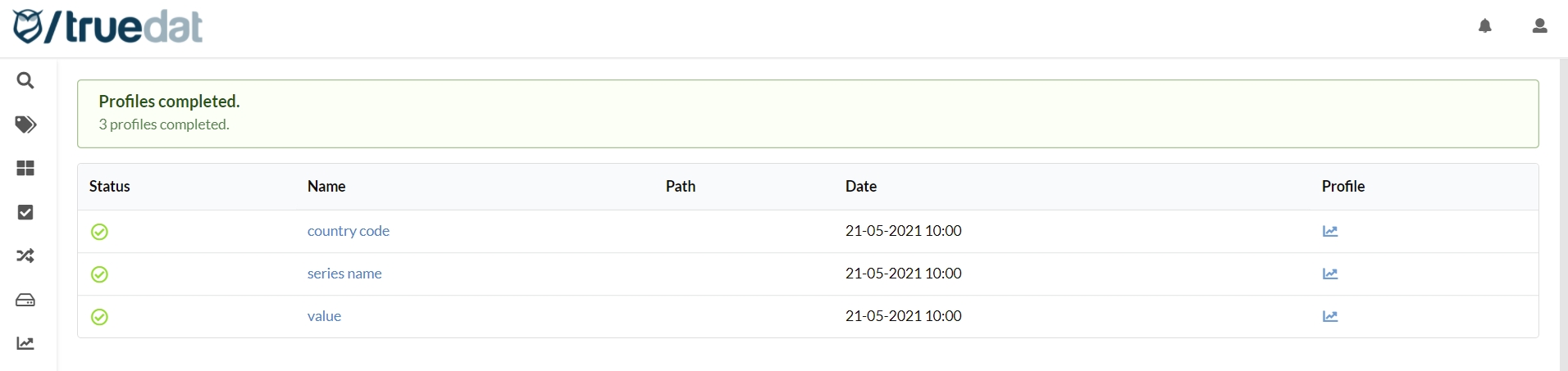The height and width of the screenshot is (371, 1568).
Task: Open the hard drive sidebar icon
Action: click(25, 300)
